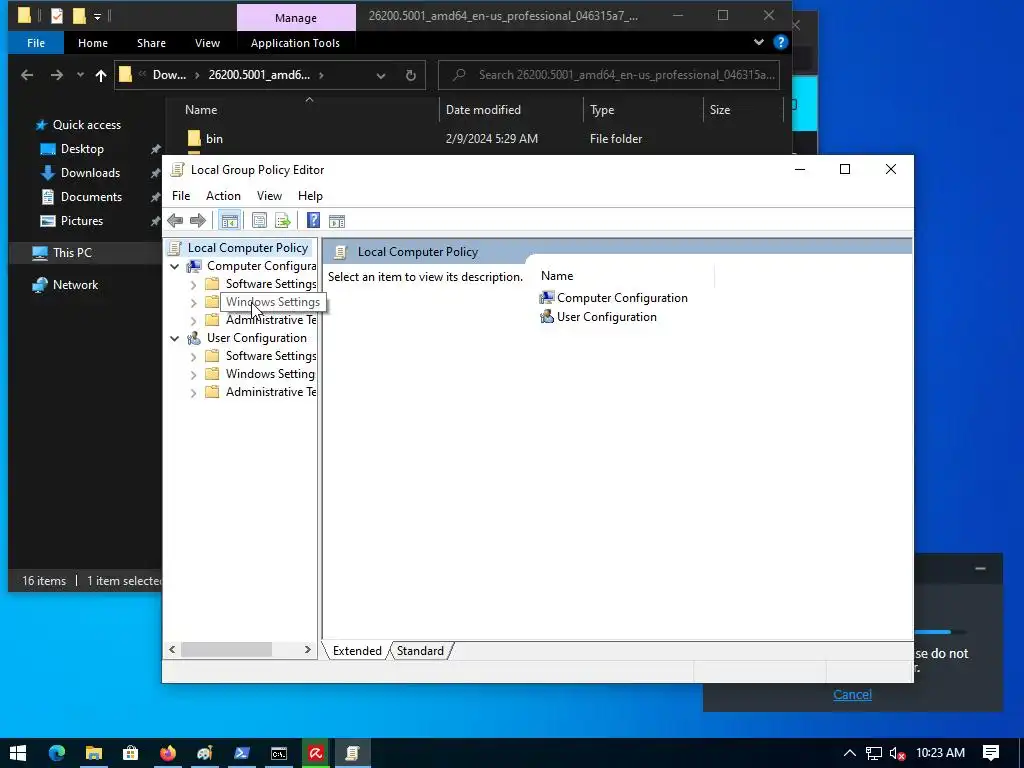This screenshot has height=768, width=1024.
Task: Click the network tray icon
Action: (x=874, y=753)
